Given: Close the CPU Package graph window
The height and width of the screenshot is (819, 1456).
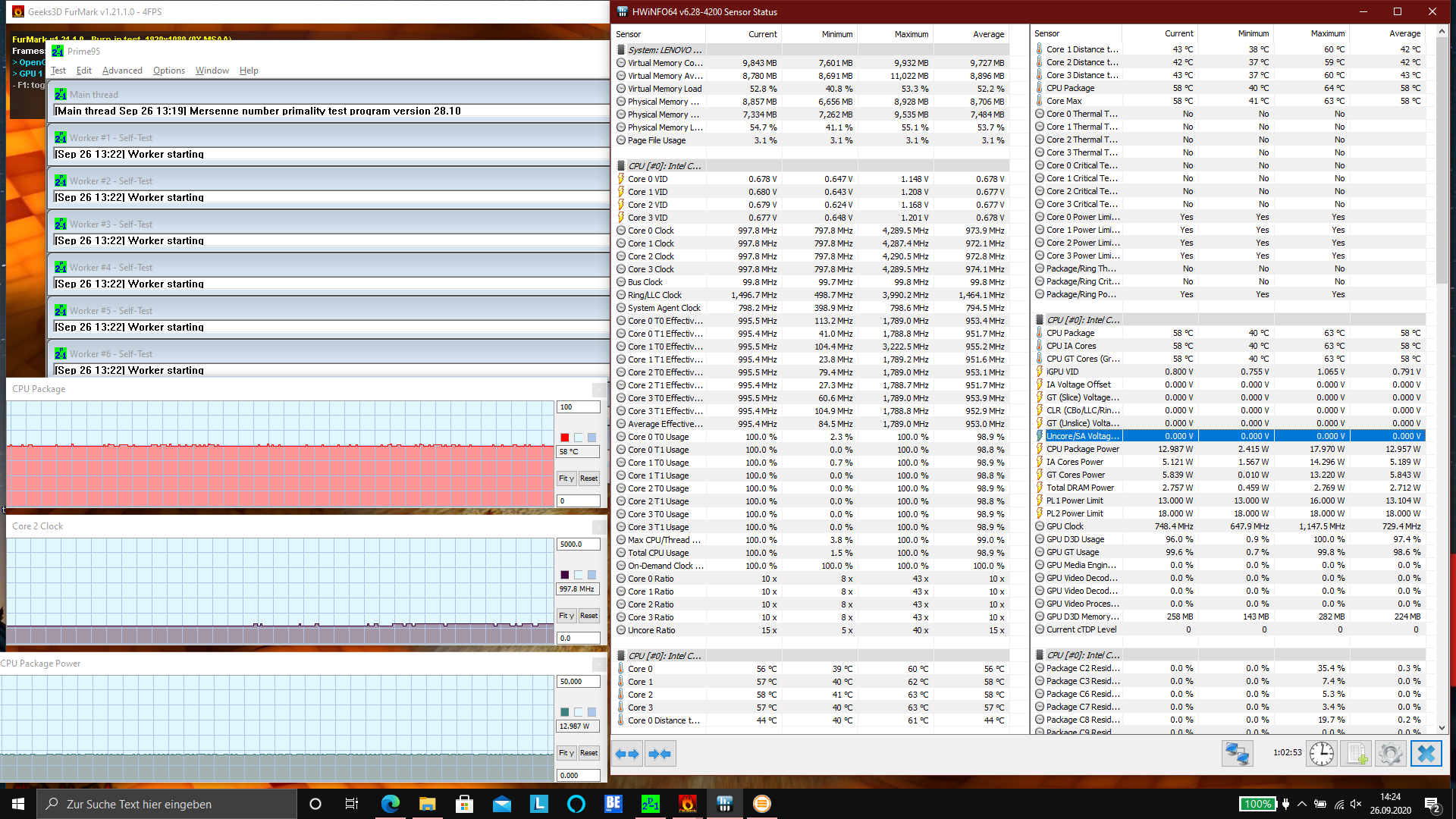Looking at the screenshot, I should (x=598, y=390).
